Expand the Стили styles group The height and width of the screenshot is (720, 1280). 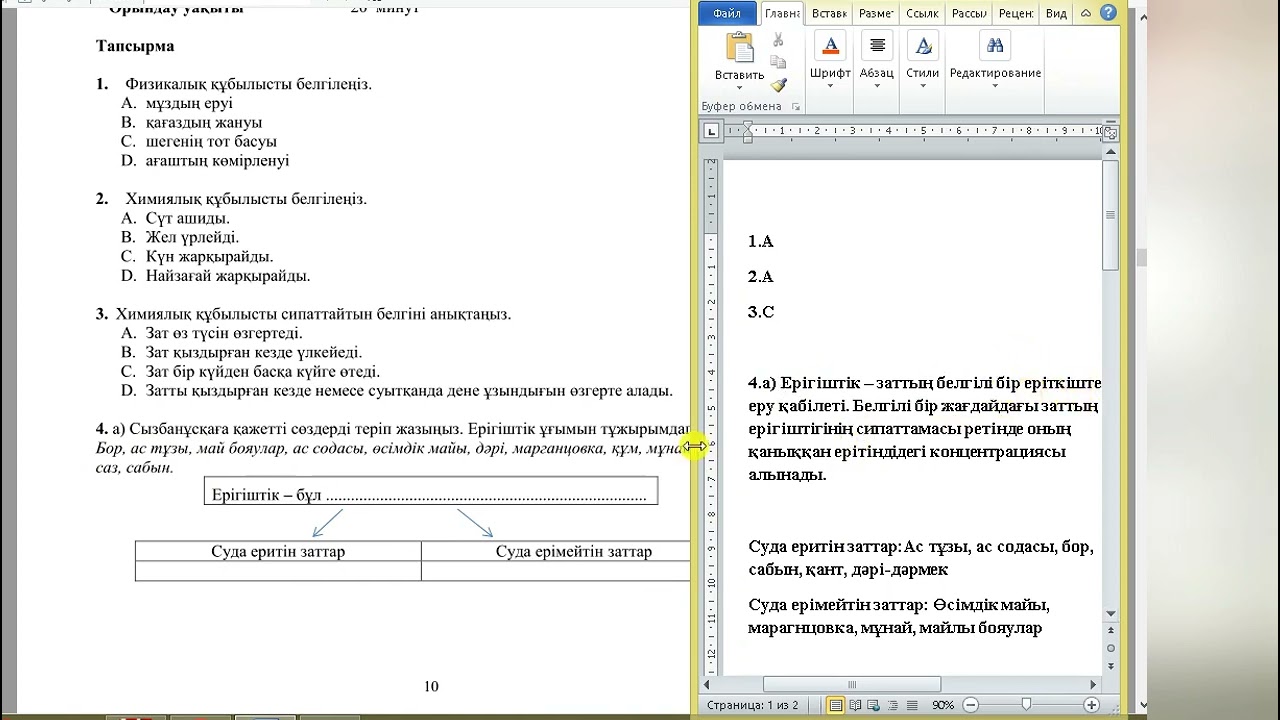[923, 60]
